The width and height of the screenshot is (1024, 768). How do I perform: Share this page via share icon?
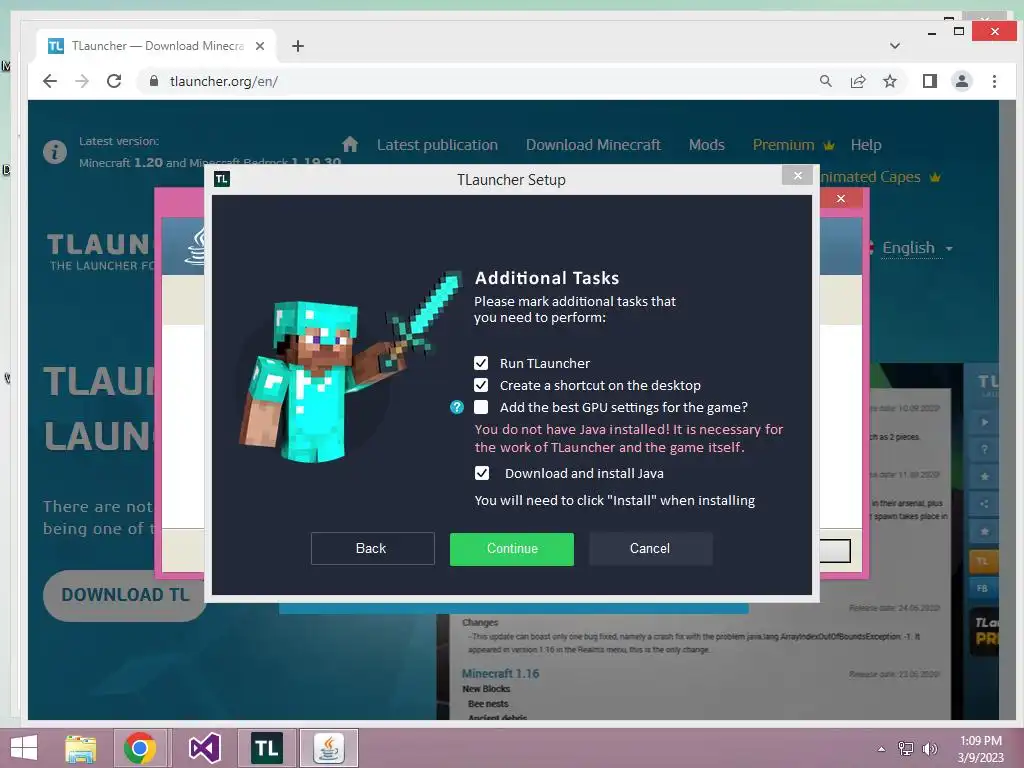point(858,81)
